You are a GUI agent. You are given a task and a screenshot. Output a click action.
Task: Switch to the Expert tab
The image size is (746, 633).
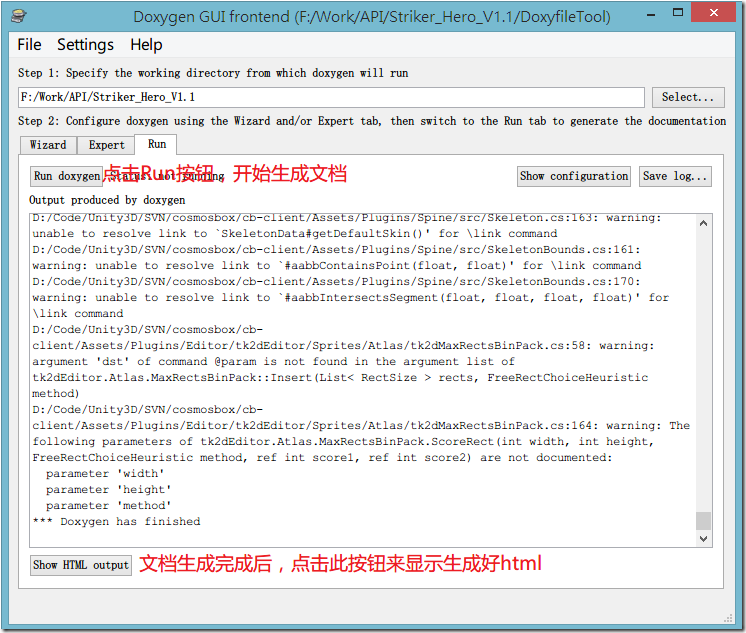click(x=106, y=145)
